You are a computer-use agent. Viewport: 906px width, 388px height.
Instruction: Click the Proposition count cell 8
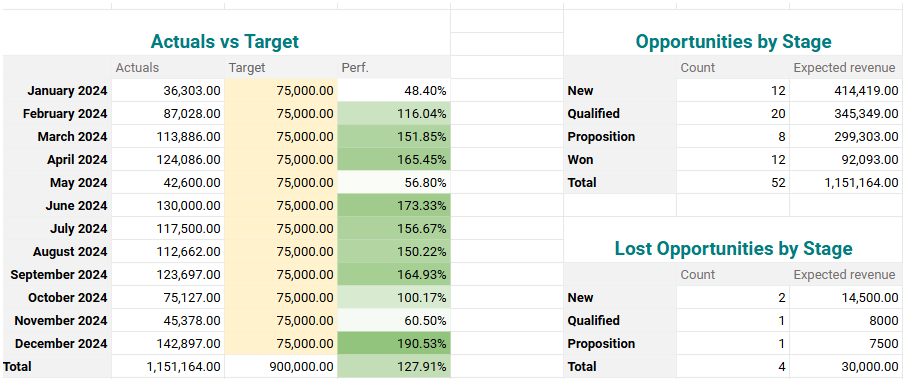pos(733,137)
